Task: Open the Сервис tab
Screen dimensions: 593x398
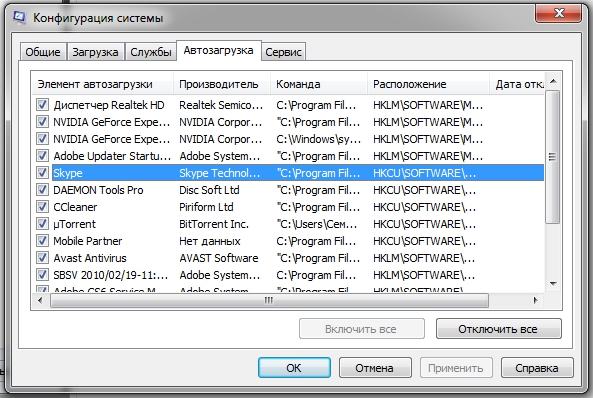Action: point(283,52)
